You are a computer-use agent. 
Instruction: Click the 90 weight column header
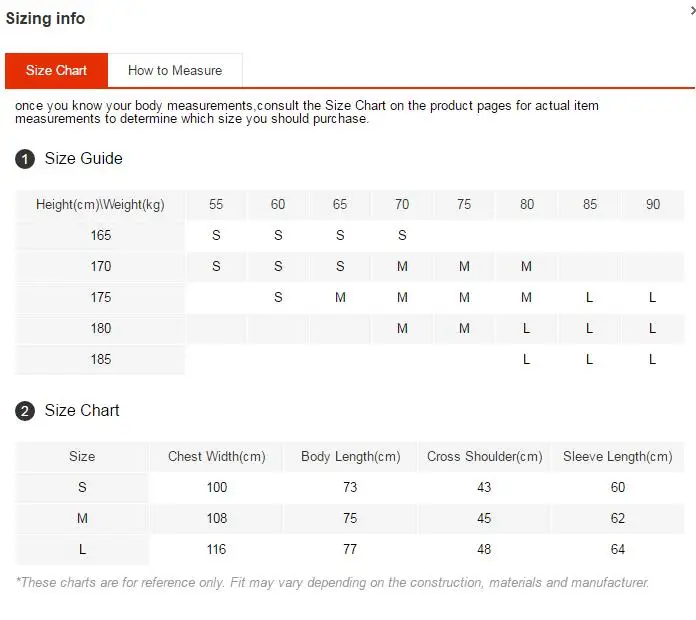click(653, 205)
